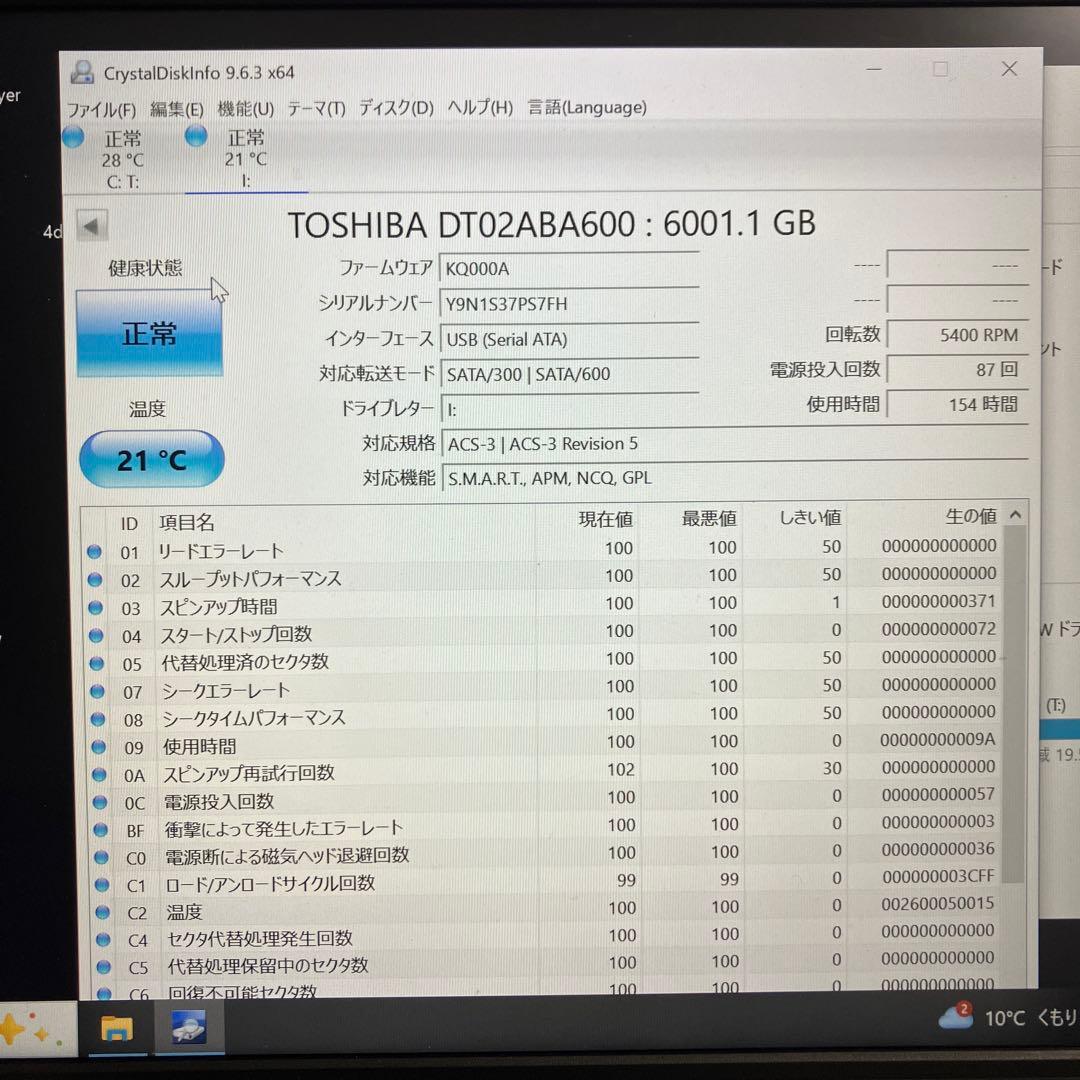Screen dimensions: 1080x1080
Task: Select the C: T: disk status orb
Action: [x=73, y=138]
